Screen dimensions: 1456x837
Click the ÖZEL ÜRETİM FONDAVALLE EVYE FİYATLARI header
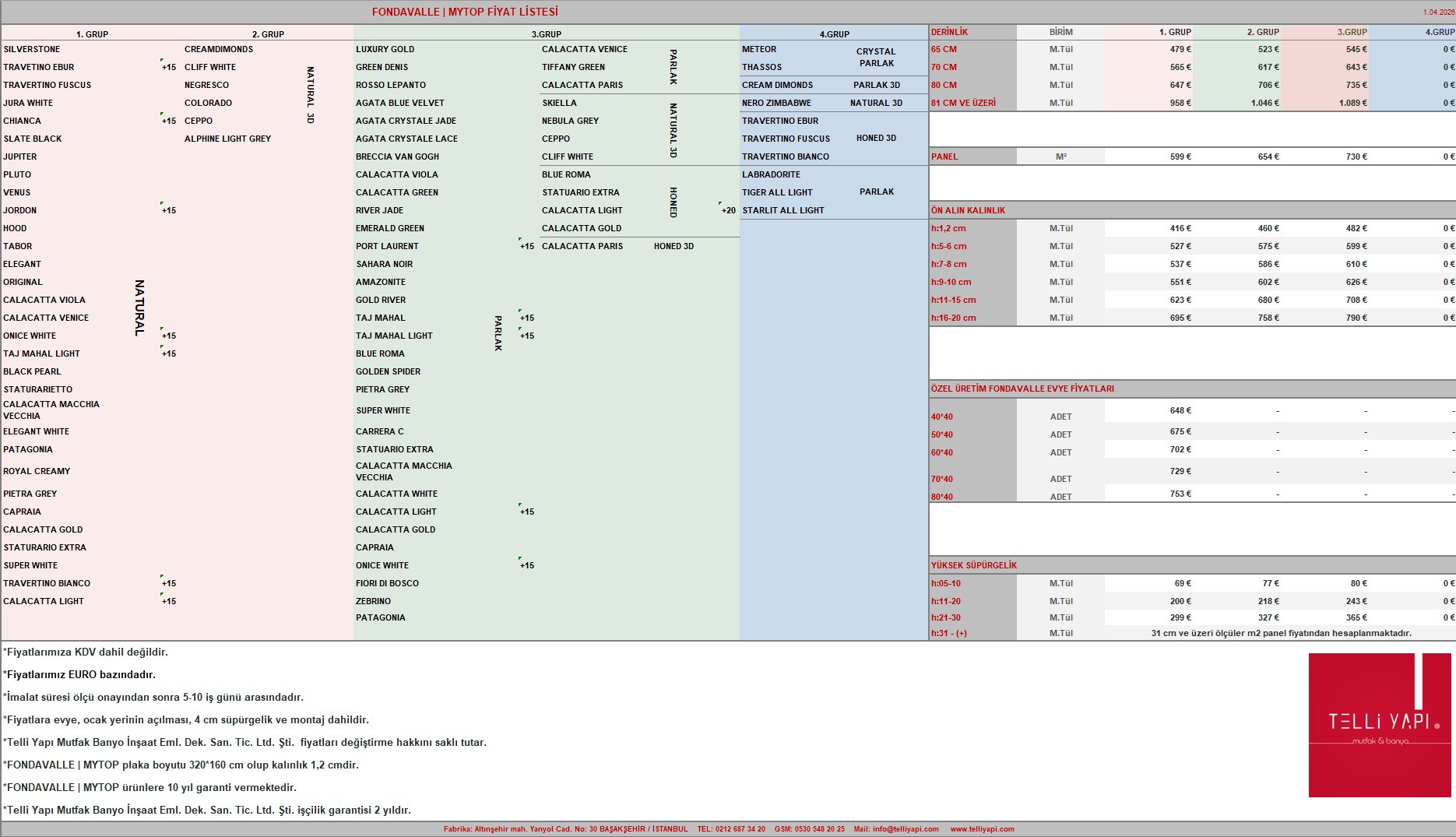point(1022,389)
